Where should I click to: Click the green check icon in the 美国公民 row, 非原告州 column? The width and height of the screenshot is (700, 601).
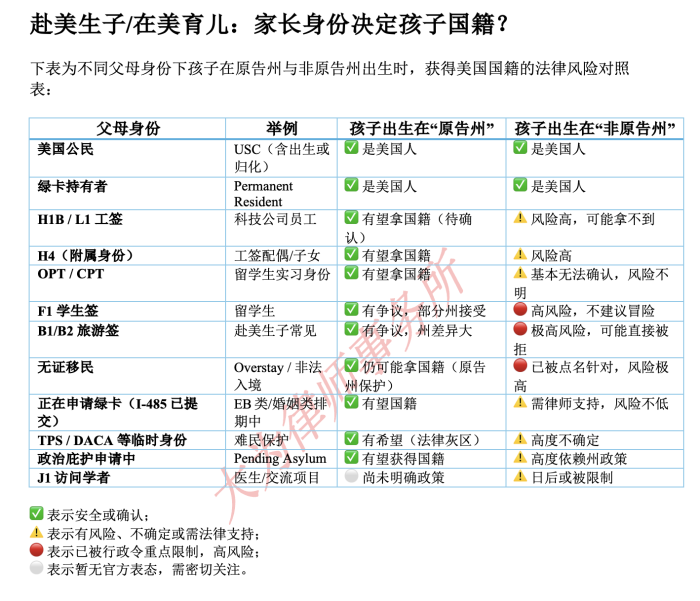click(x=520, y=147)
